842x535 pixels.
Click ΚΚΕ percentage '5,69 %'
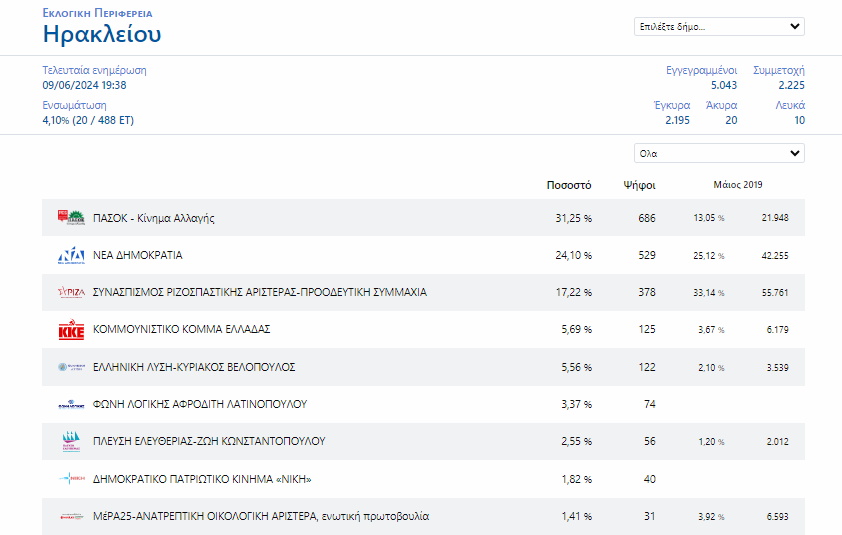click(577, 329)
